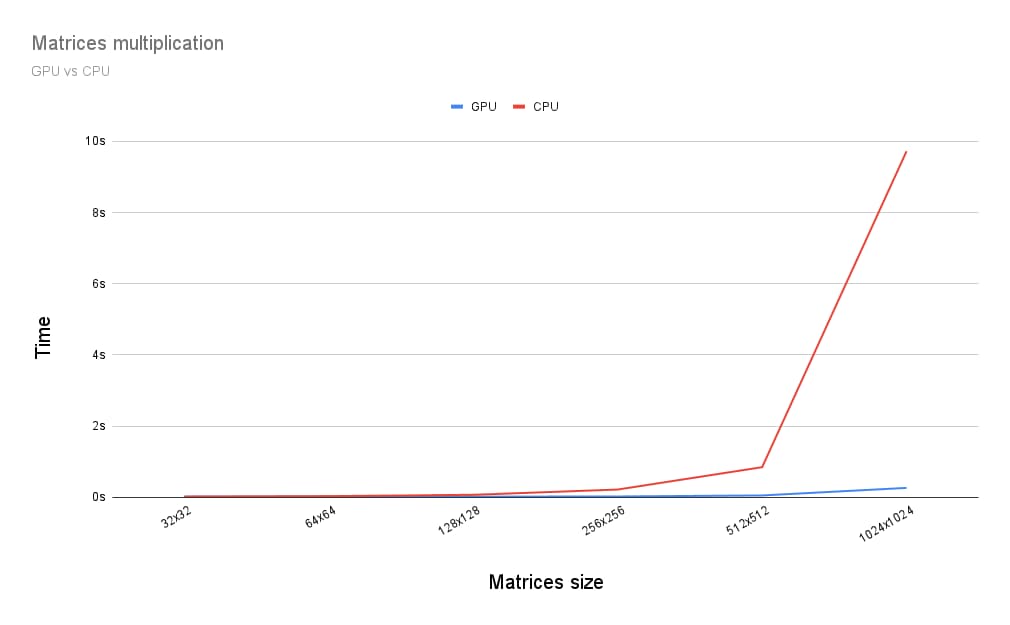Select the CPU line point at 512x512
Viewport: 1010px width, 625px height.
click(762, 467)
